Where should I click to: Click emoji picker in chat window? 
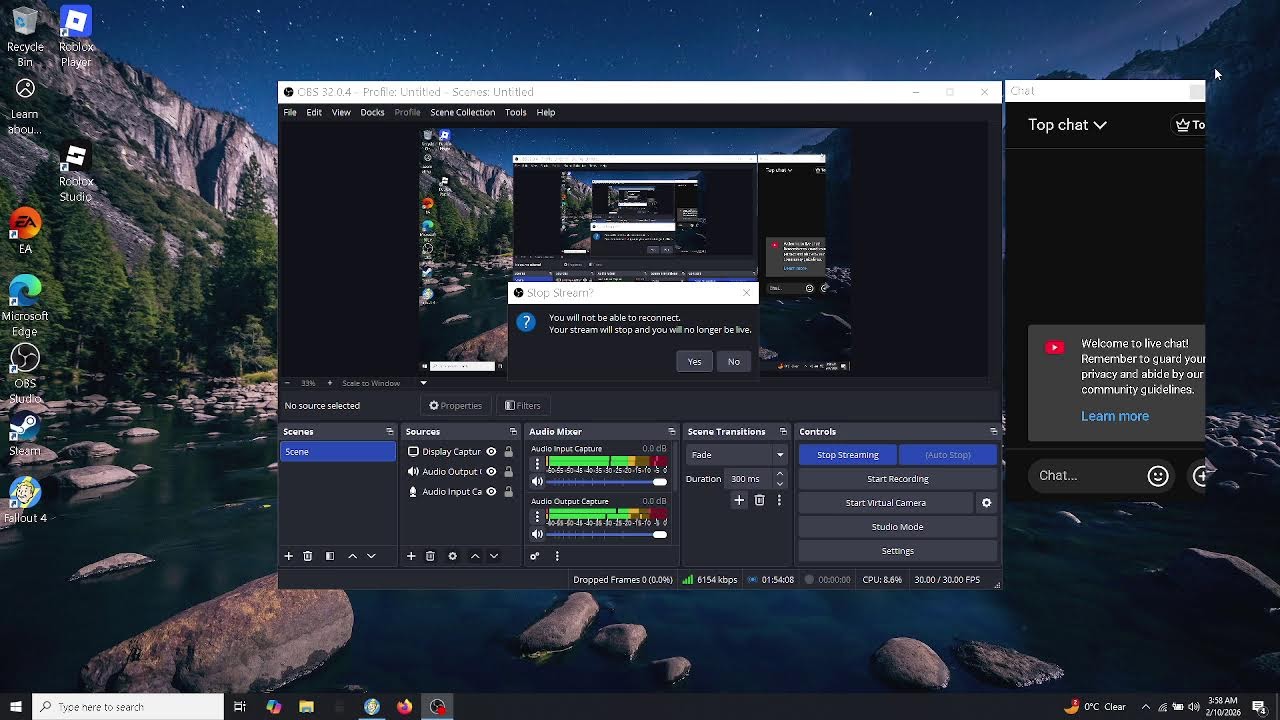[x=1158, y=476]
